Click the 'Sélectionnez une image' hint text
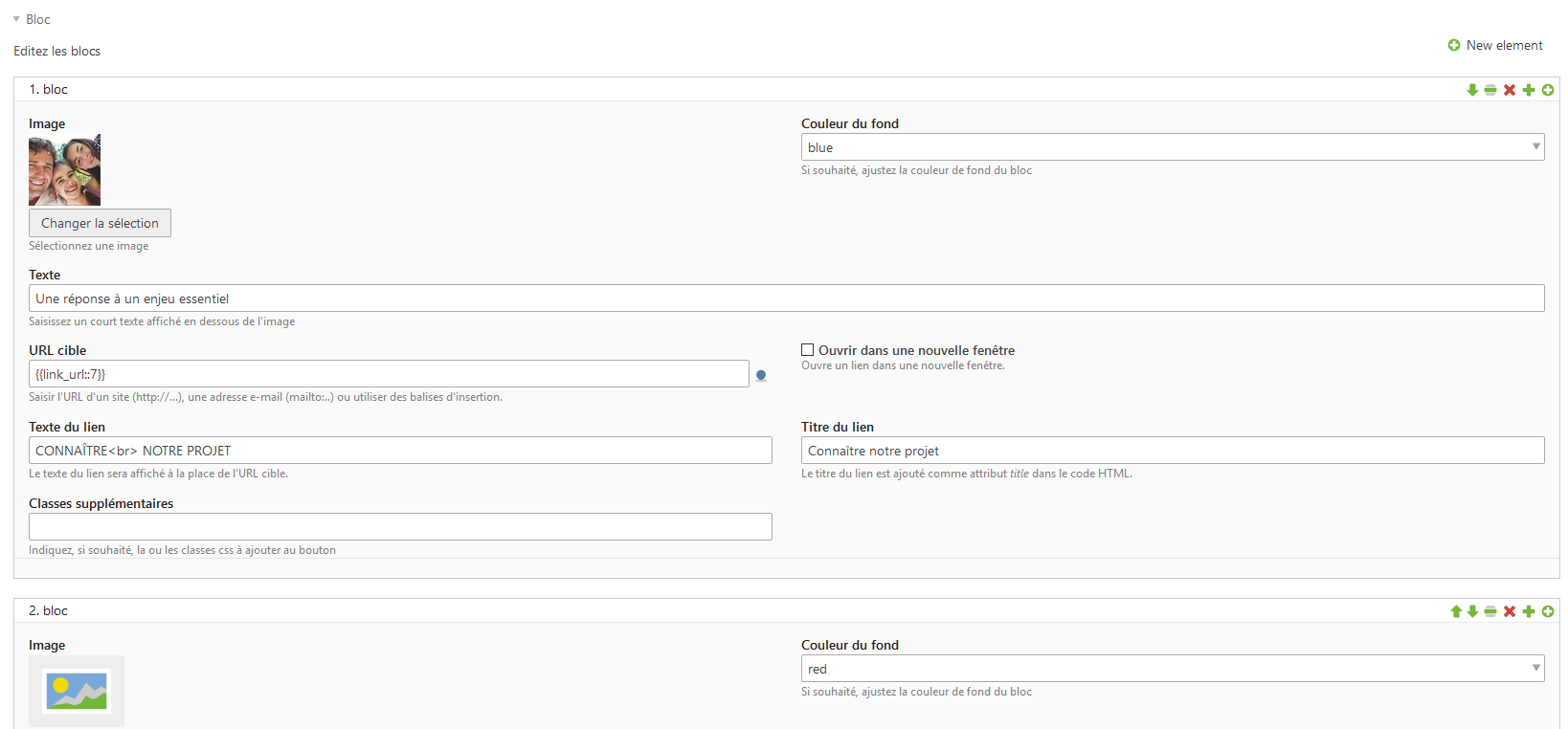The height and width of the screenshot is (729, 1568). click(88, 246)
